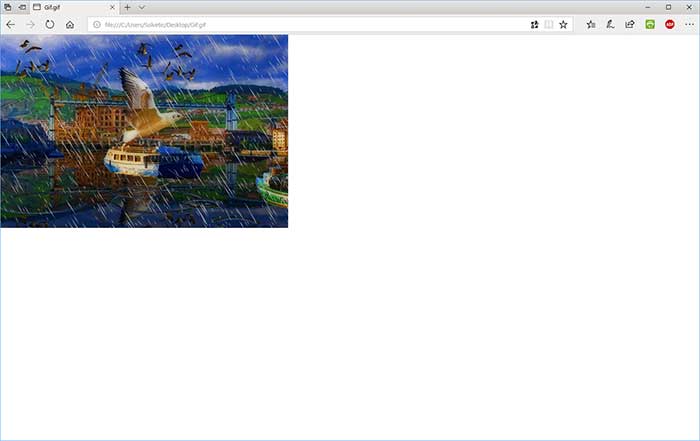This screenshot has width=700, height=441.
Task: Refresh the current page
Action: click(x=50, y=25)
